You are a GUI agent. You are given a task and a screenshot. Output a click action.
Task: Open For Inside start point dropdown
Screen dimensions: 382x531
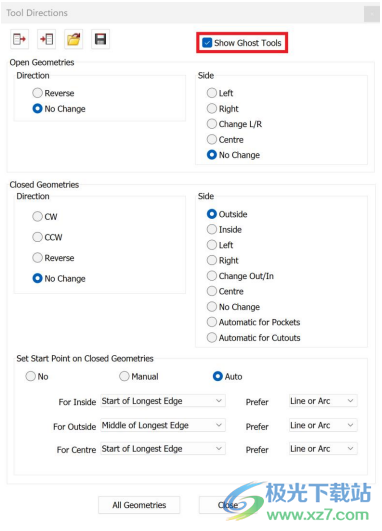(x=163, y=401)
